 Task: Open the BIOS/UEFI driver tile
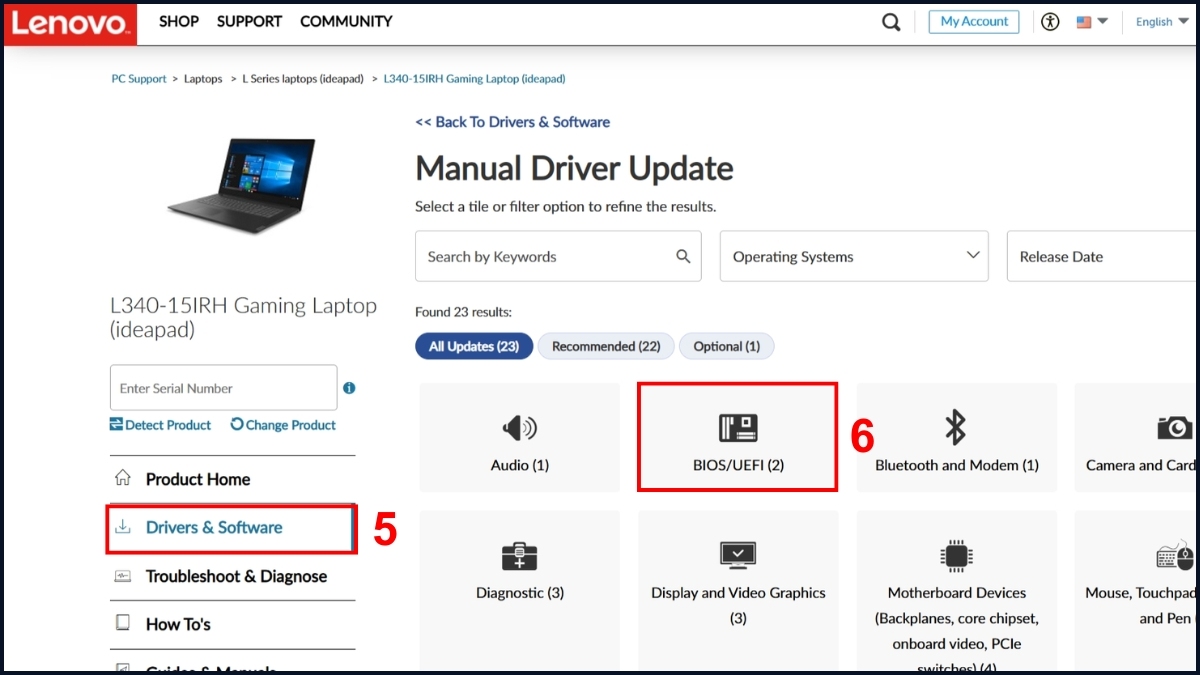tap(738, 438)
